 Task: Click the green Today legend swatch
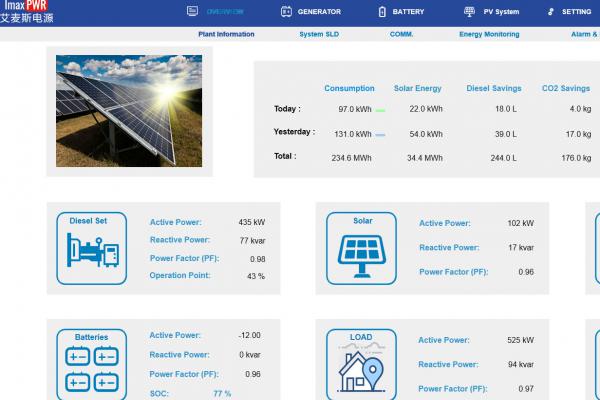tap(380, 110)
